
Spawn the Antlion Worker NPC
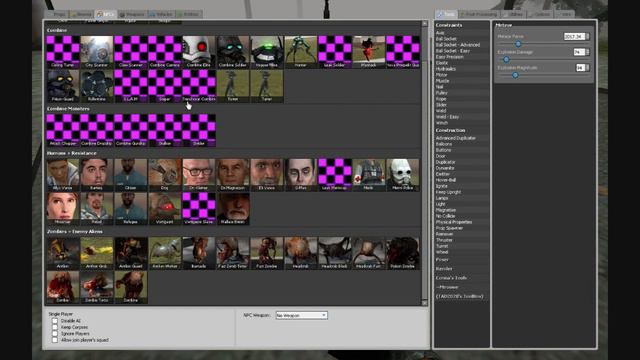coord(164,253)
